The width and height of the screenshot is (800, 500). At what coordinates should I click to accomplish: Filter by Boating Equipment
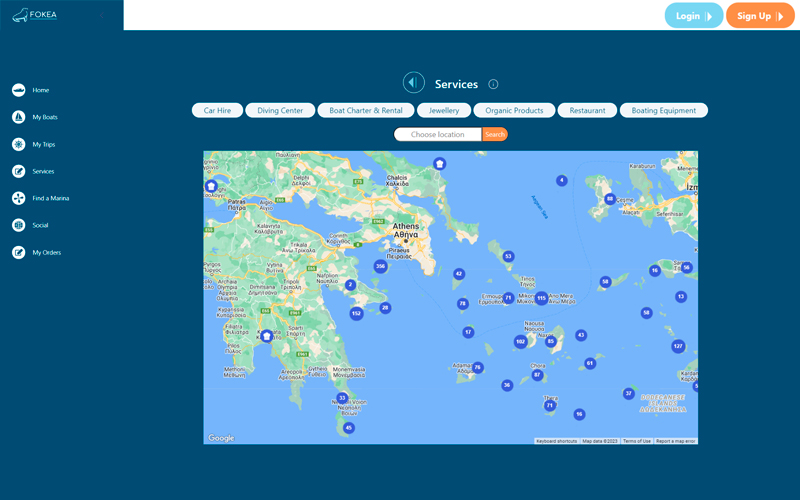click(664, 110)
